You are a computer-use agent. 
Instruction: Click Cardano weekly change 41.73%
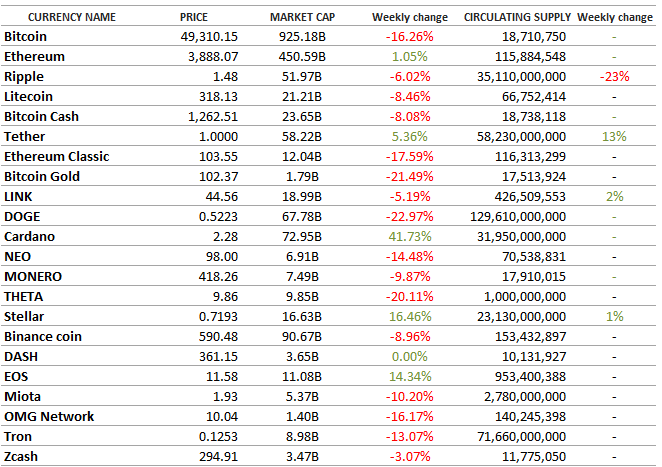click(x=410, y=236)
